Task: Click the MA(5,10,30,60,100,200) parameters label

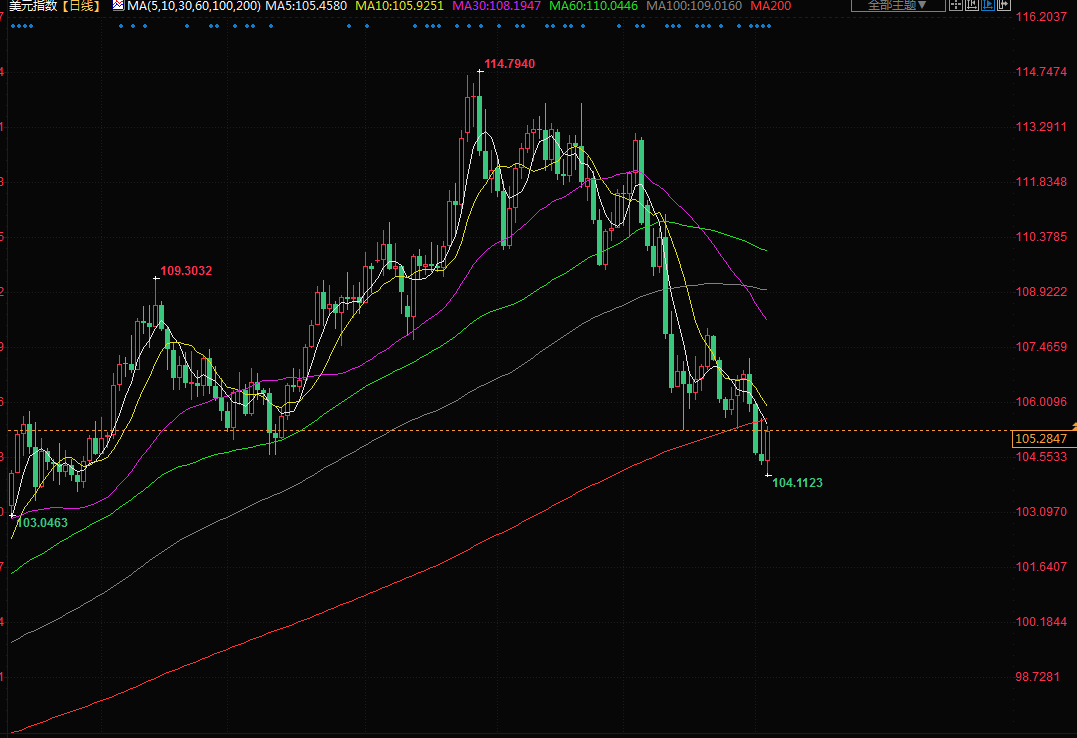Action: point(194,6)
